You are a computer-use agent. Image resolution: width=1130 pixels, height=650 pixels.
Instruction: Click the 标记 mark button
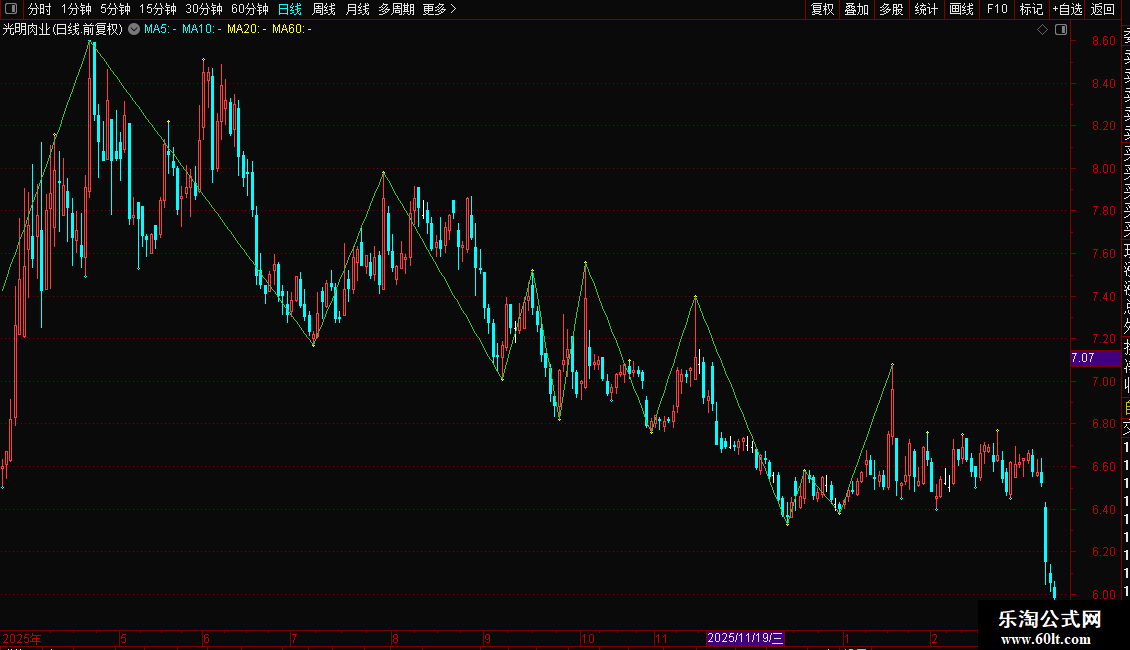pos(1032,9)
